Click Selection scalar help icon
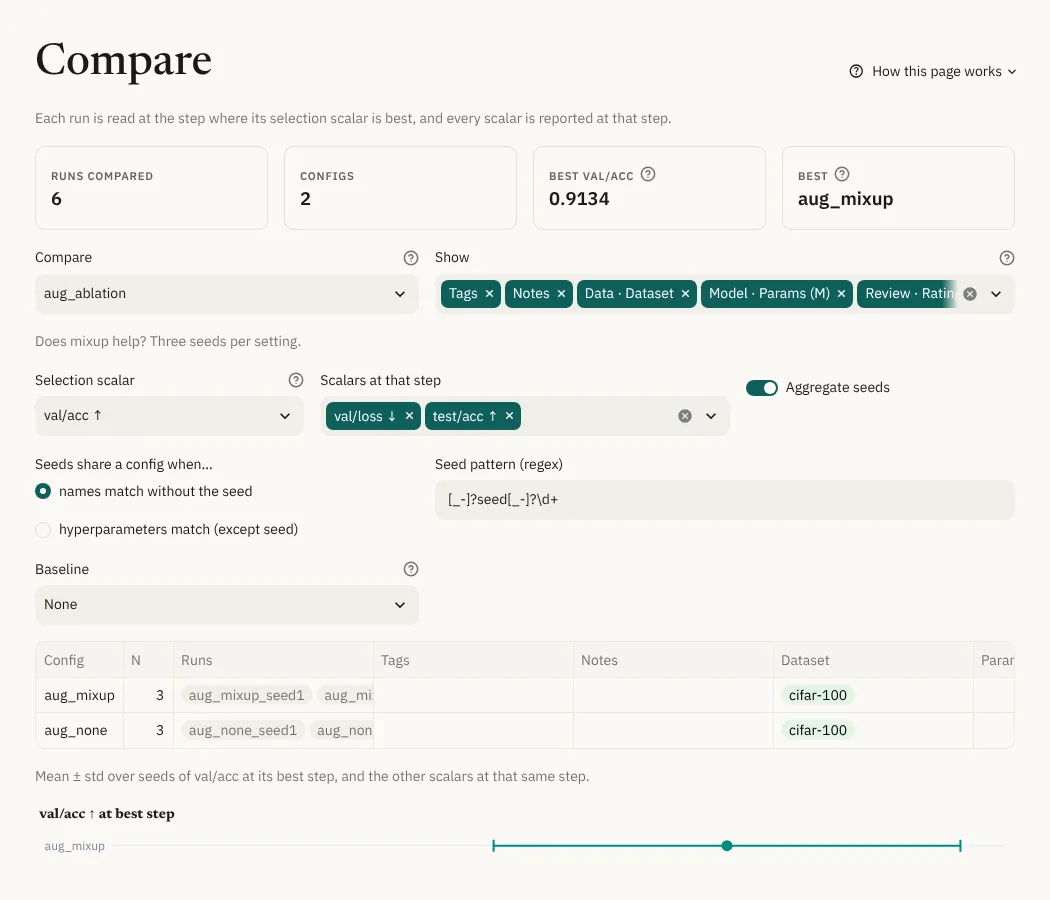1050x900 pixels. [295, 380]
